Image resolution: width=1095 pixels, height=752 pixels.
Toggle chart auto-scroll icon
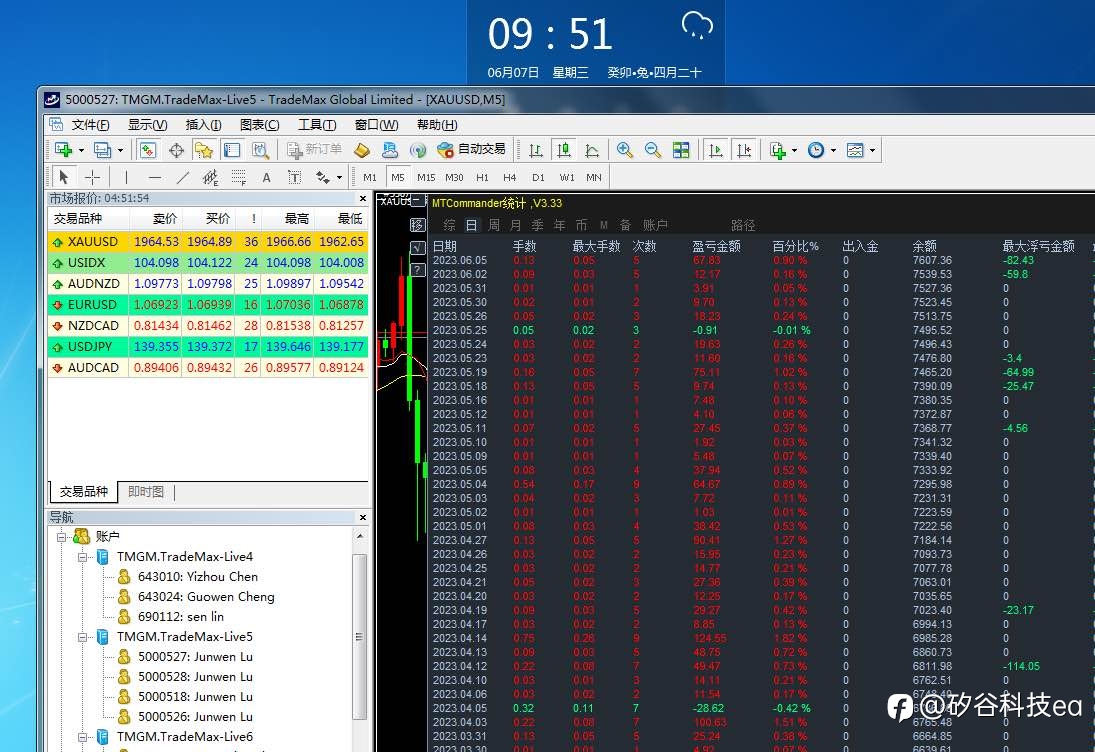click(715, 149)
